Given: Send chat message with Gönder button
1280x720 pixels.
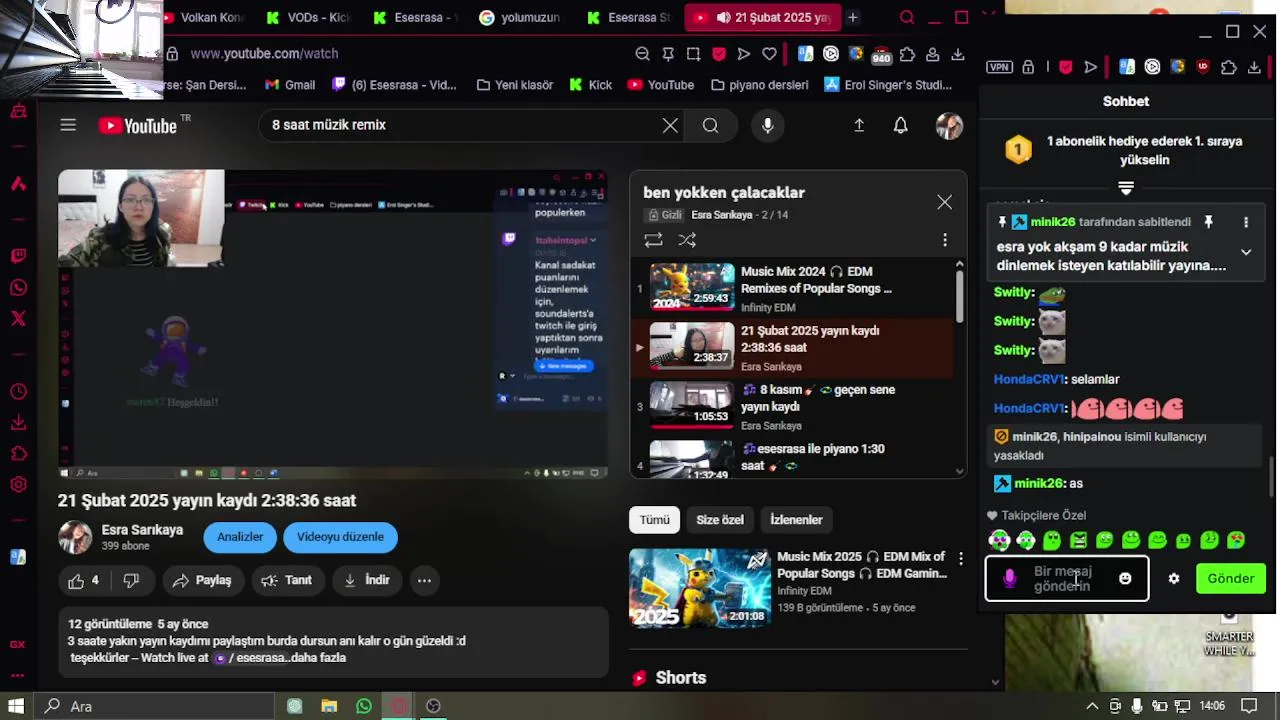Looking at the screenshot, I should pos(1230,579).
